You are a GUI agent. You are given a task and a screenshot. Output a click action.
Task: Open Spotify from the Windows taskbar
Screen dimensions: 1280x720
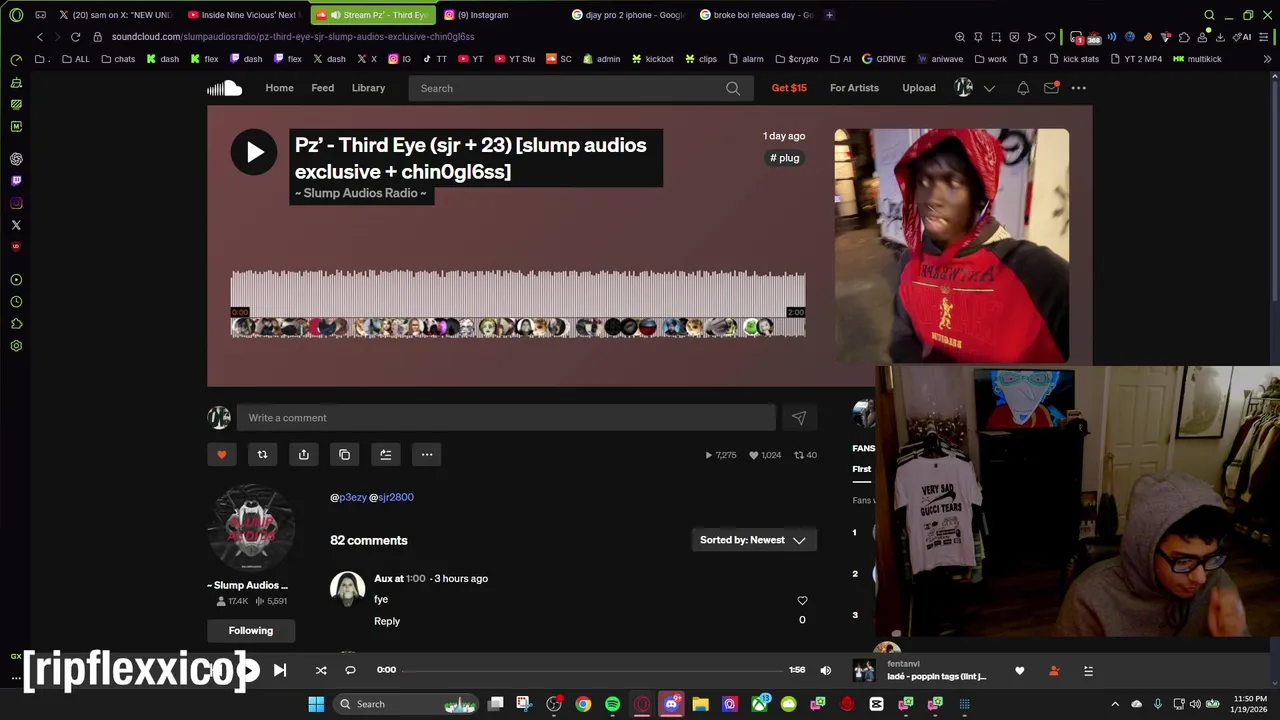click(x=612, y=704)
